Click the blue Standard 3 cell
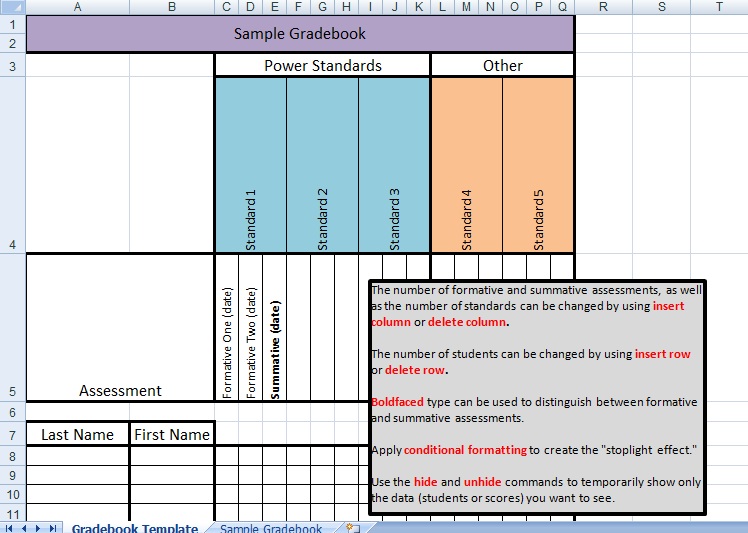 394,165
